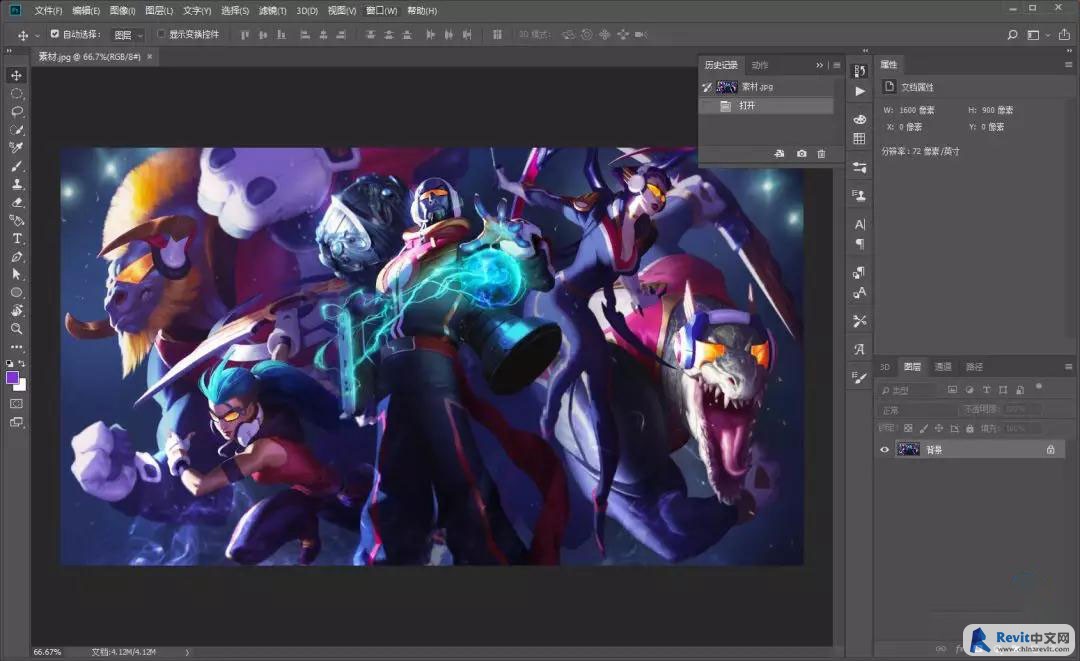
Task: Change the screen mode
Action: pos(17,422)
